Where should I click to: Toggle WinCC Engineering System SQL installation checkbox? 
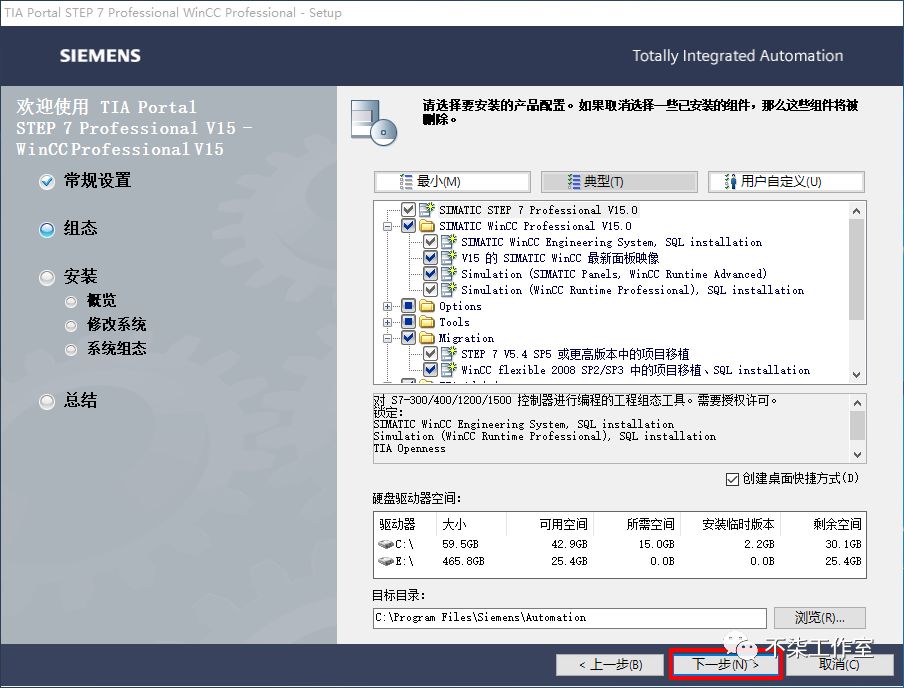tap(430, 242)
